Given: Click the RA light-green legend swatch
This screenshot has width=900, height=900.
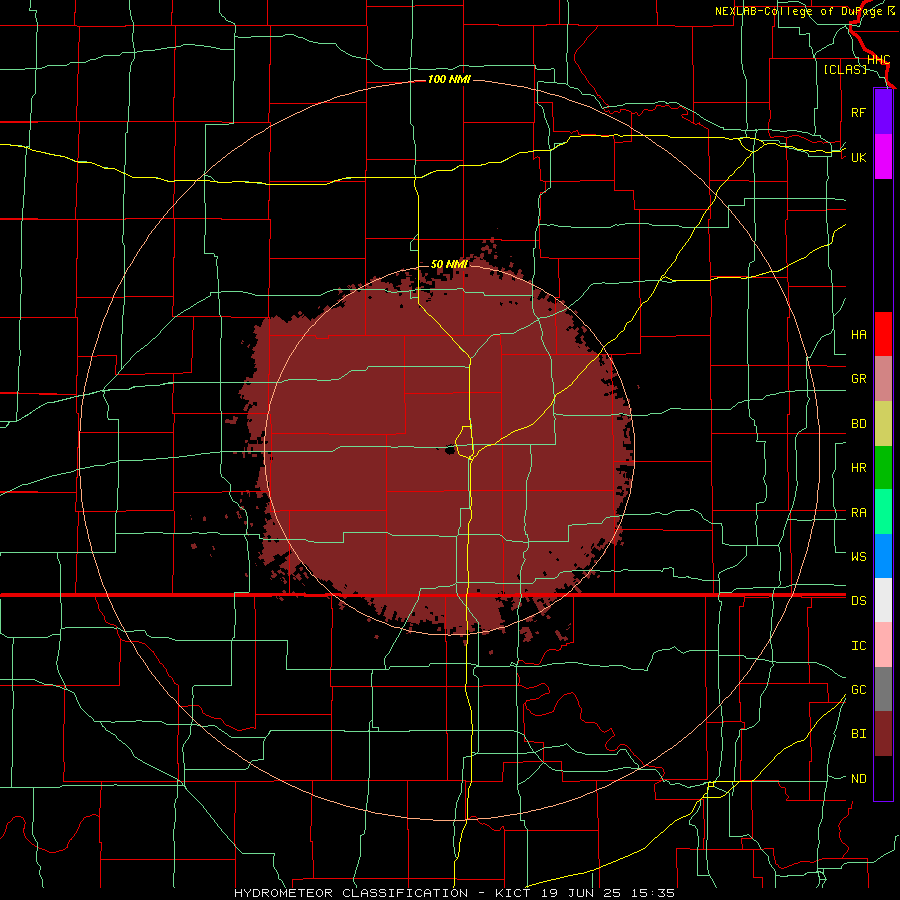Looking at the screenshot, I should (x=883, y=512).
